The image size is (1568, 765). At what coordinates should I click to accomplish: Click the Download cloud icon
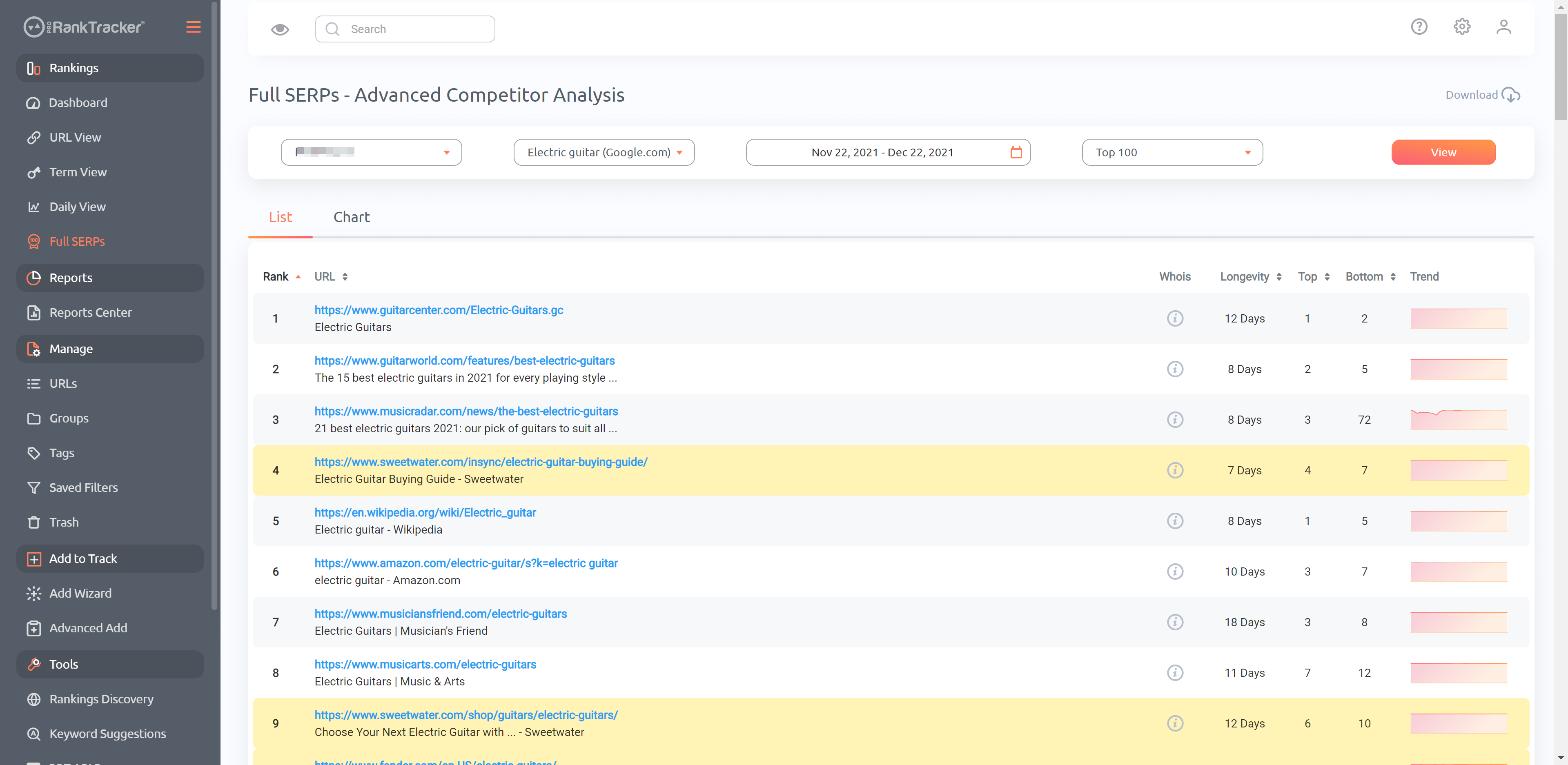[1511, 95]
